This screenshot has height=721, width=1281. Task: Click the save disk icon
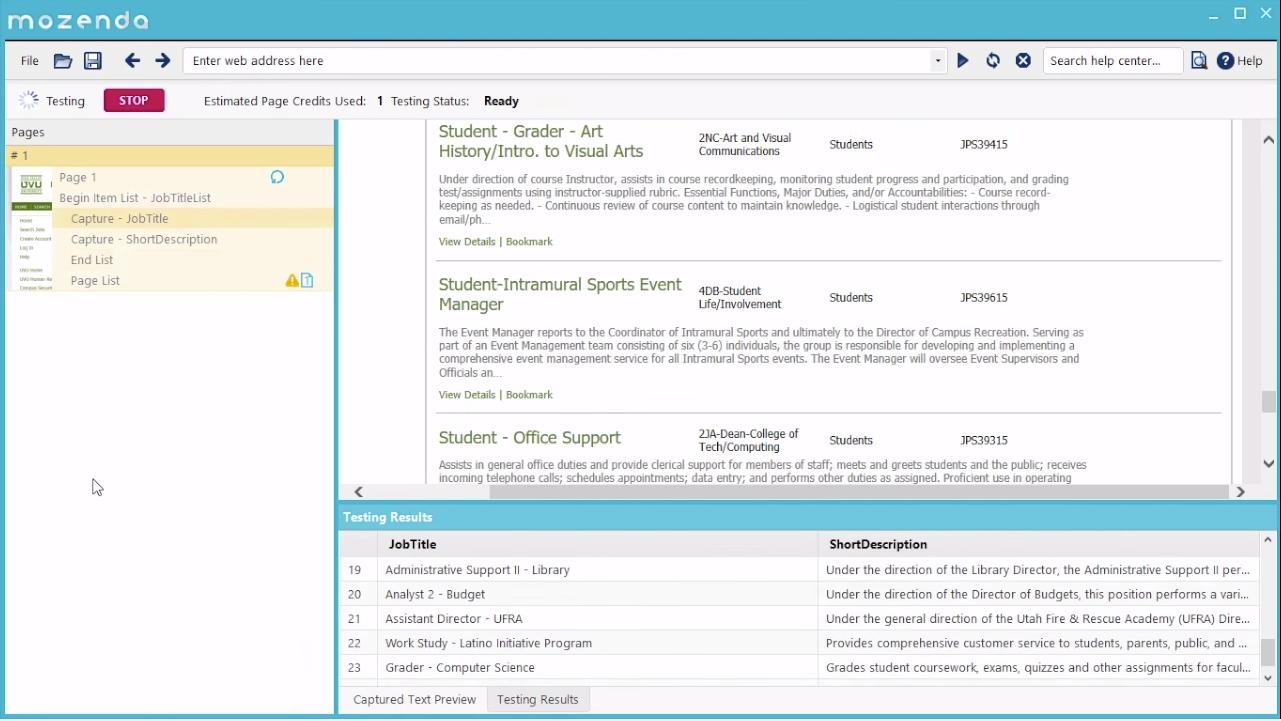(93, 61)
